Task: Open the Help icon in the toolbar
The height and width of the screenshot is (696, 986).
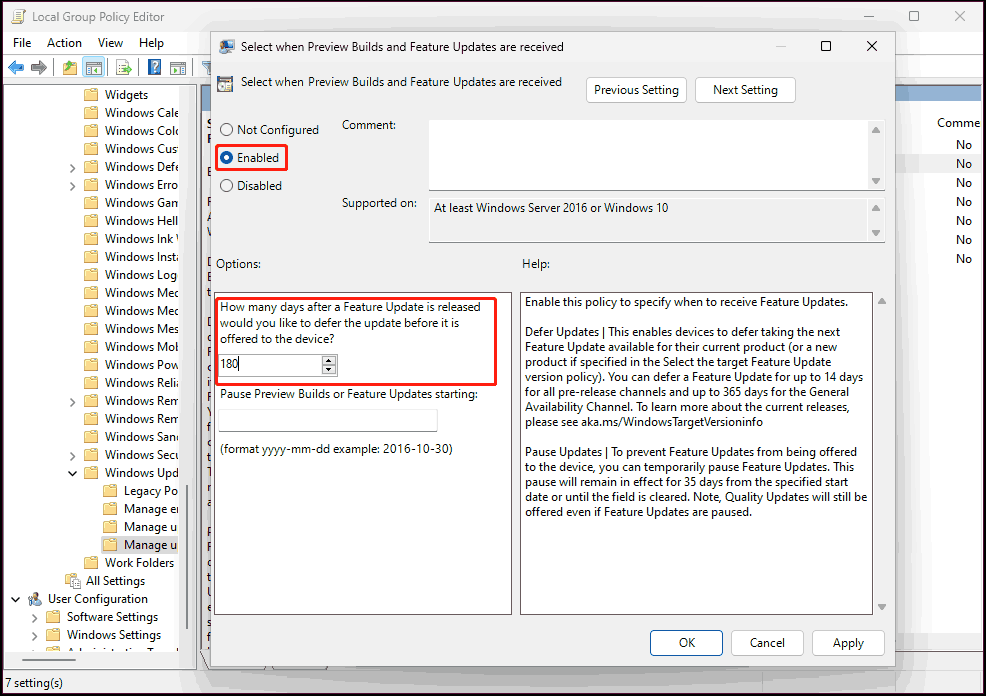Action: coord(154,67)
